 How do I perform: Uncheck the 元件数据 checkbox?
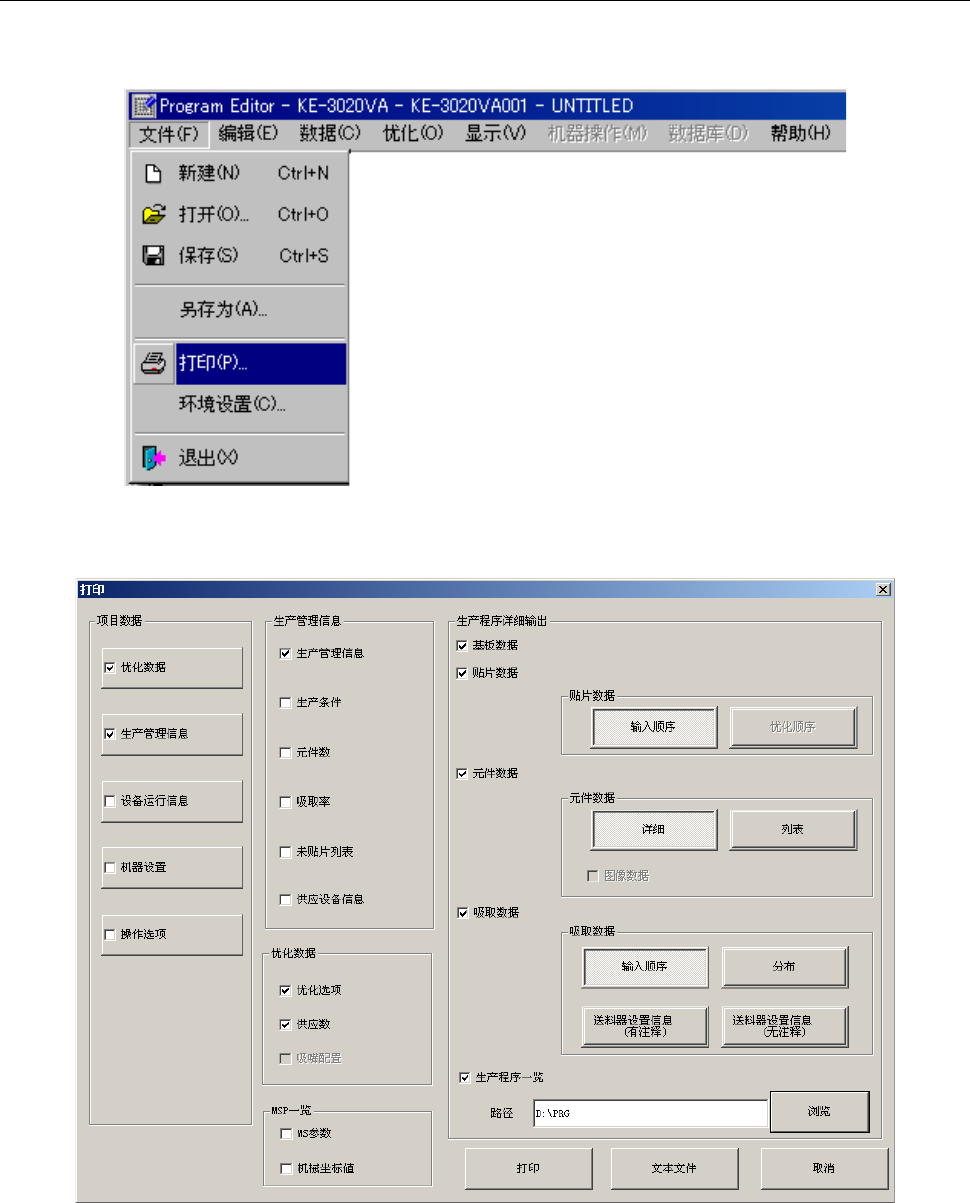pyautogui.click(x=462, y=773)
